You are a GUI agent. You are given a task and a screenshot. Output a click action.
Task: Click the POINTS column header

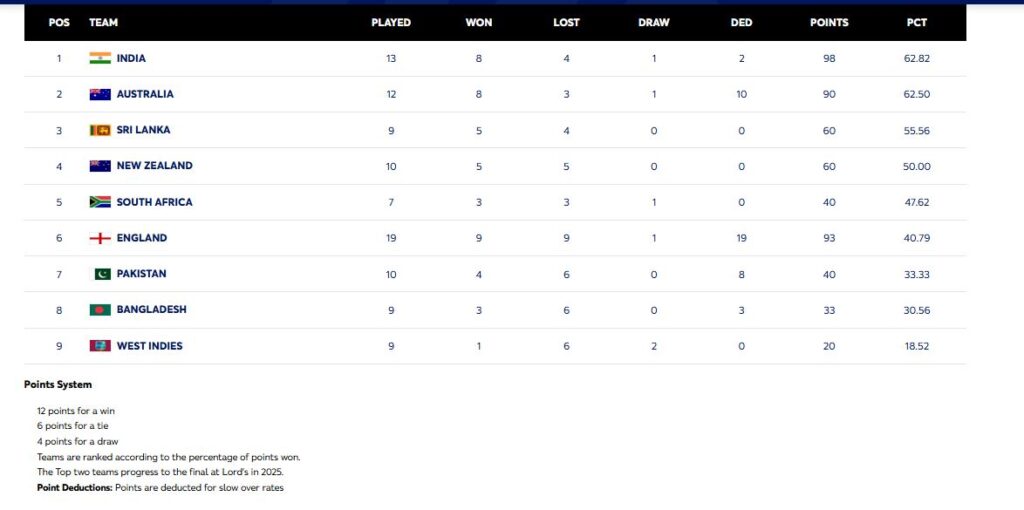point(829,22)
